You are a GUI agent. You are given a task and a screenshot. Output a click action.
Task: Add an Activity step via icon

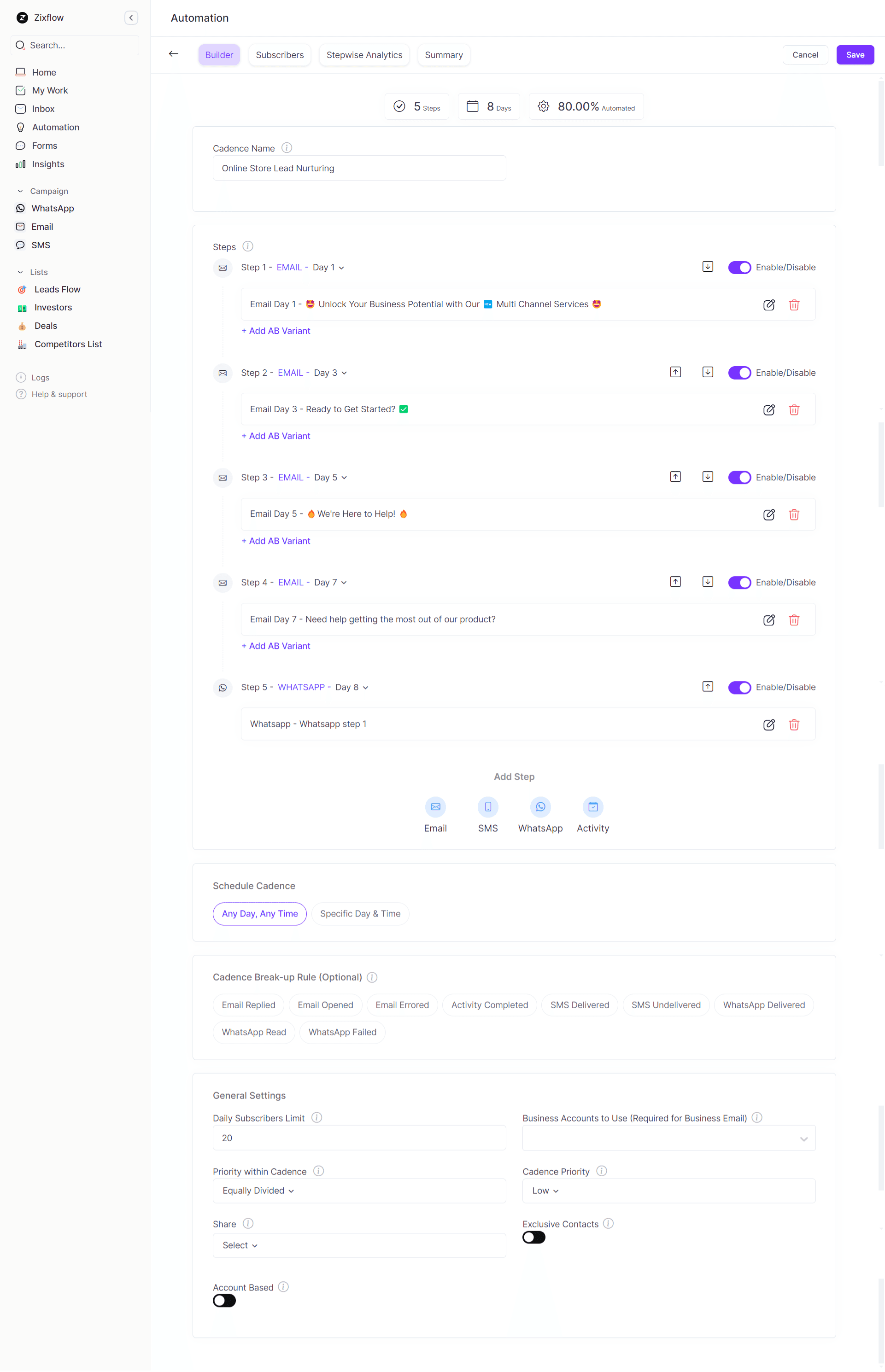coord(592,806)
